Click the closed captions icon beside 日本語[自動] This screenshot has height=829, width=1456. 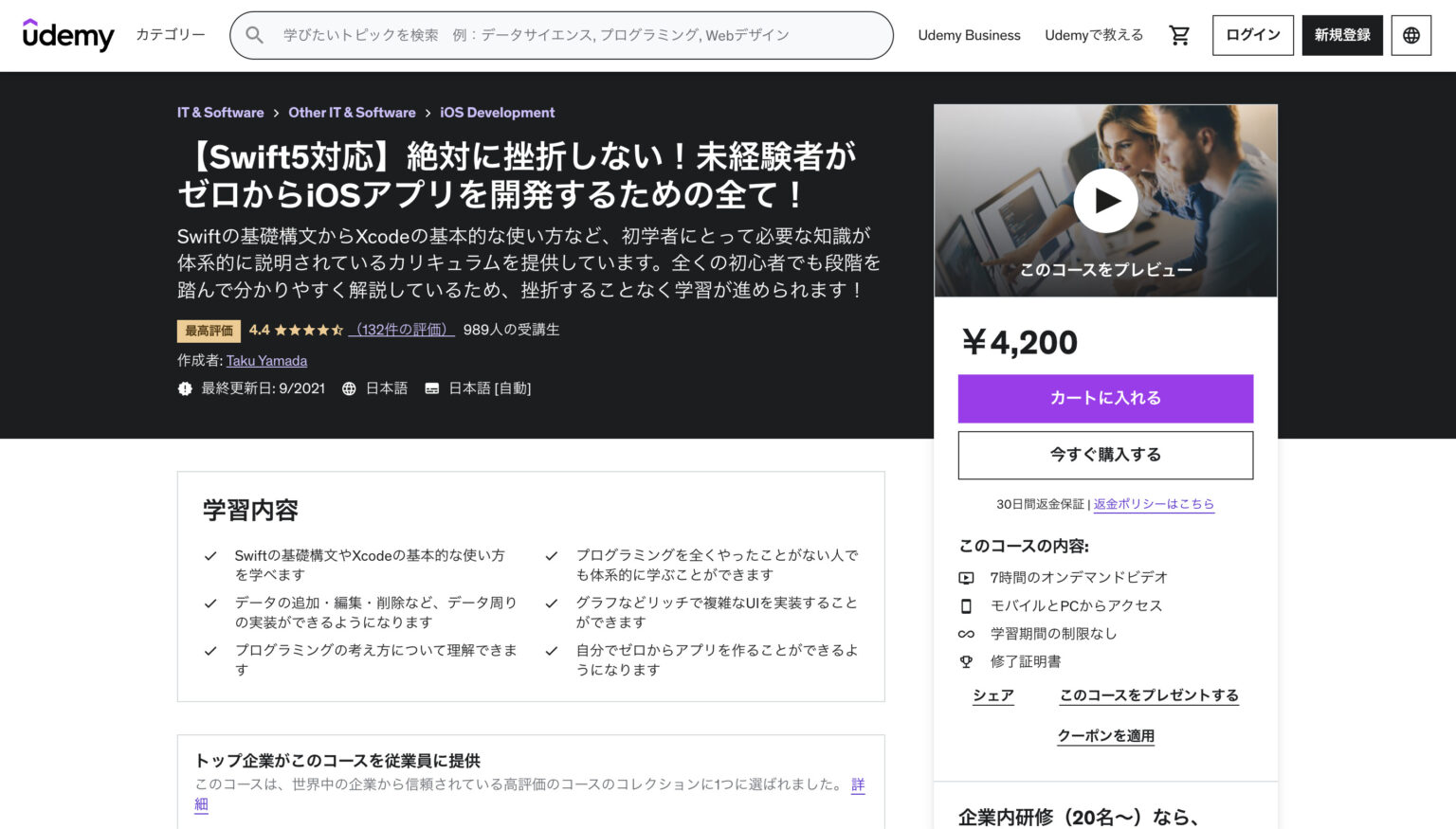tap(432, 387)
